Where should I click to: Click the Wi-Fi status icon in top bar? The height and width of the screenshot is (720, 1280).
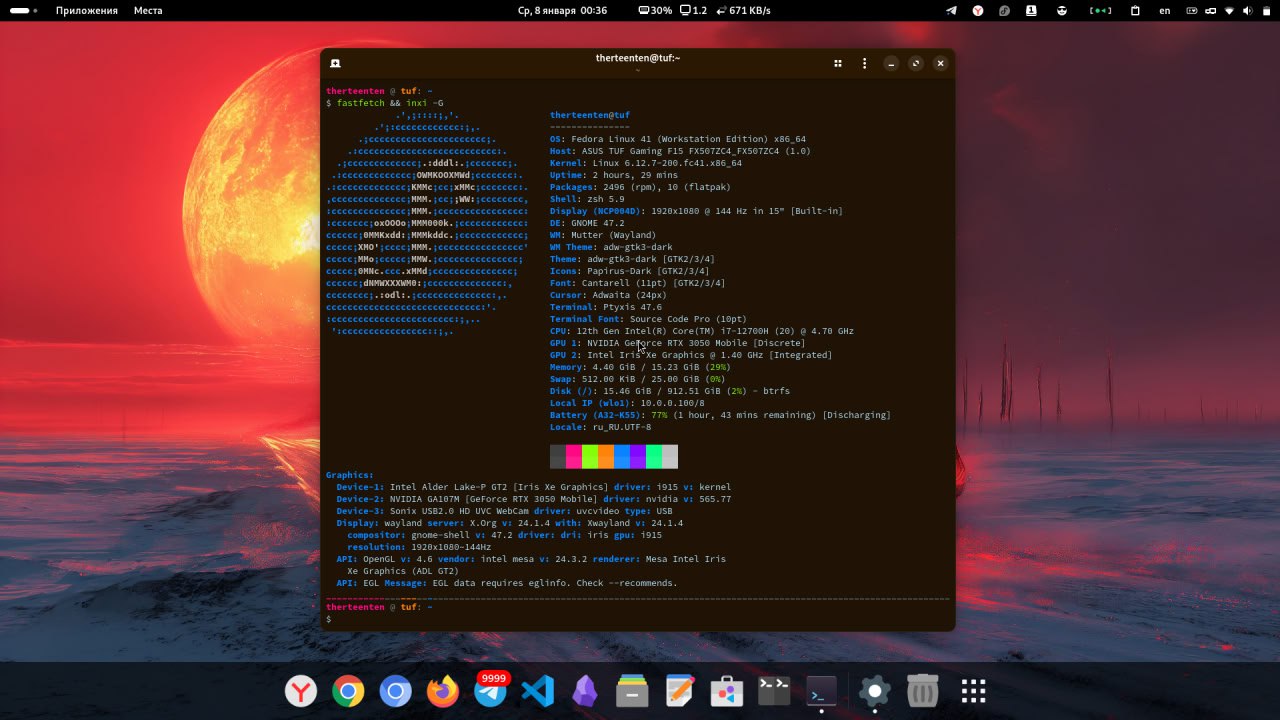[1229, 10]
